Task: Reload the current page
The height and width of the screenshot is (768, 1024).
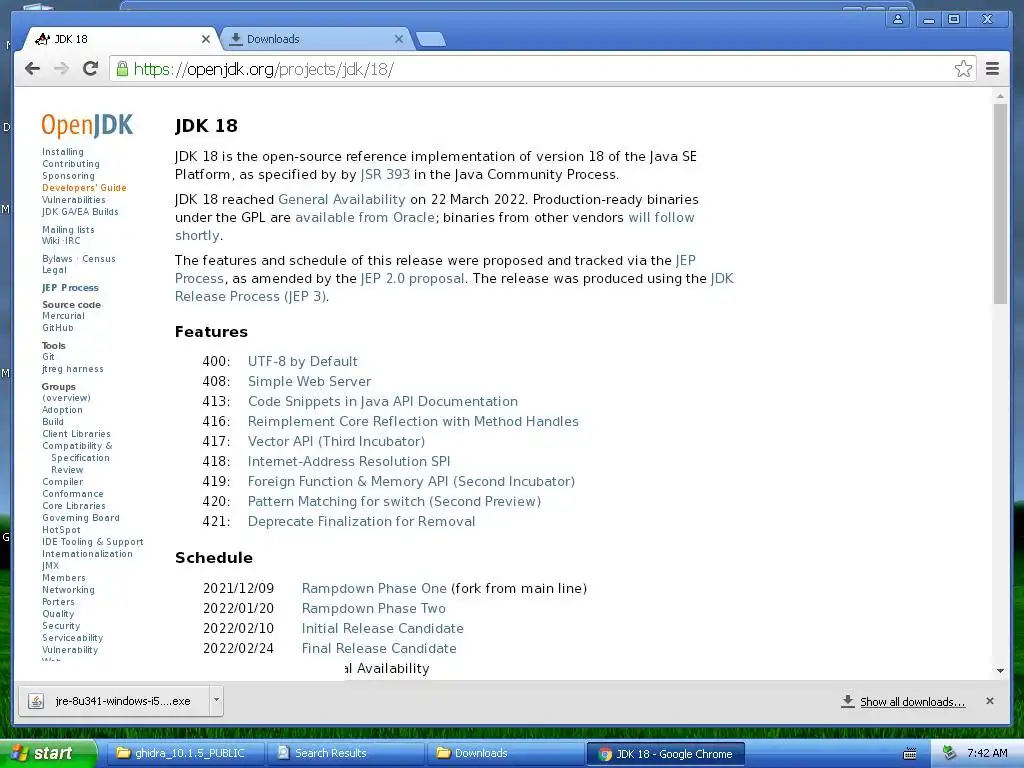Action: point(90,69)
